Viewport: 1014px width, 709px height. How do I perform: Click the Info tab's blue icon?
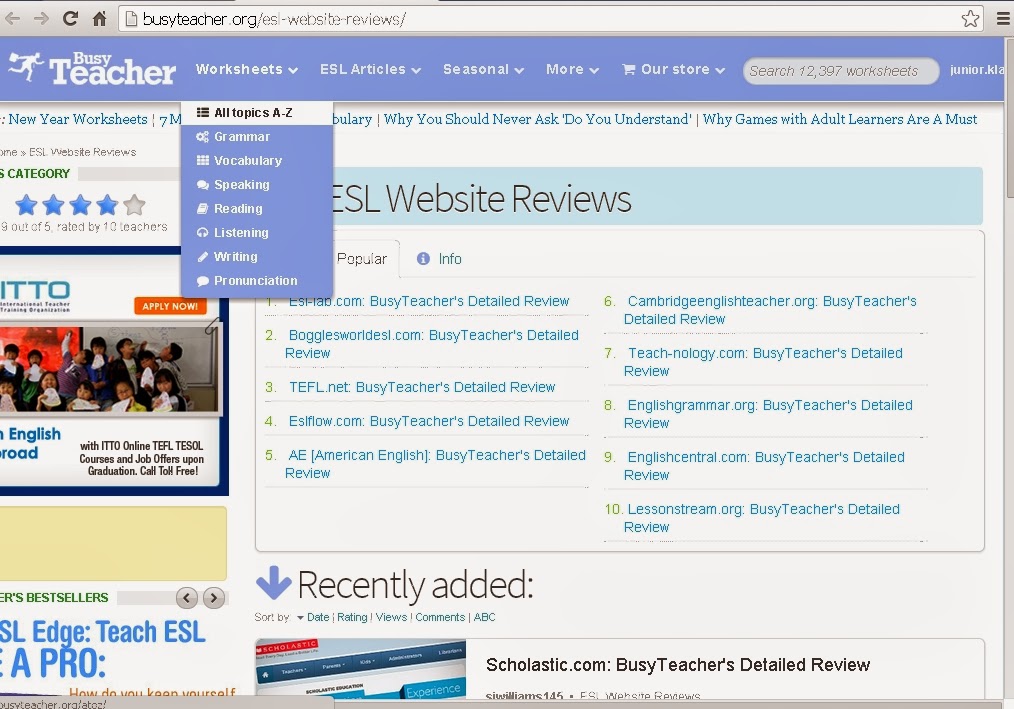[423, 259]
